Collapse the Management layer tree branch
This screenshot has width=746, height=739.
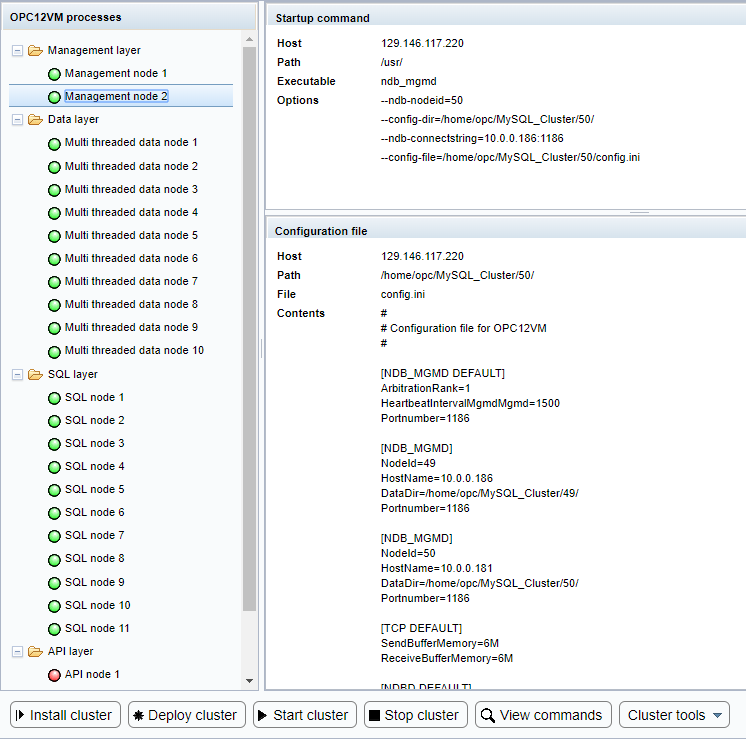tap(17, 50)
